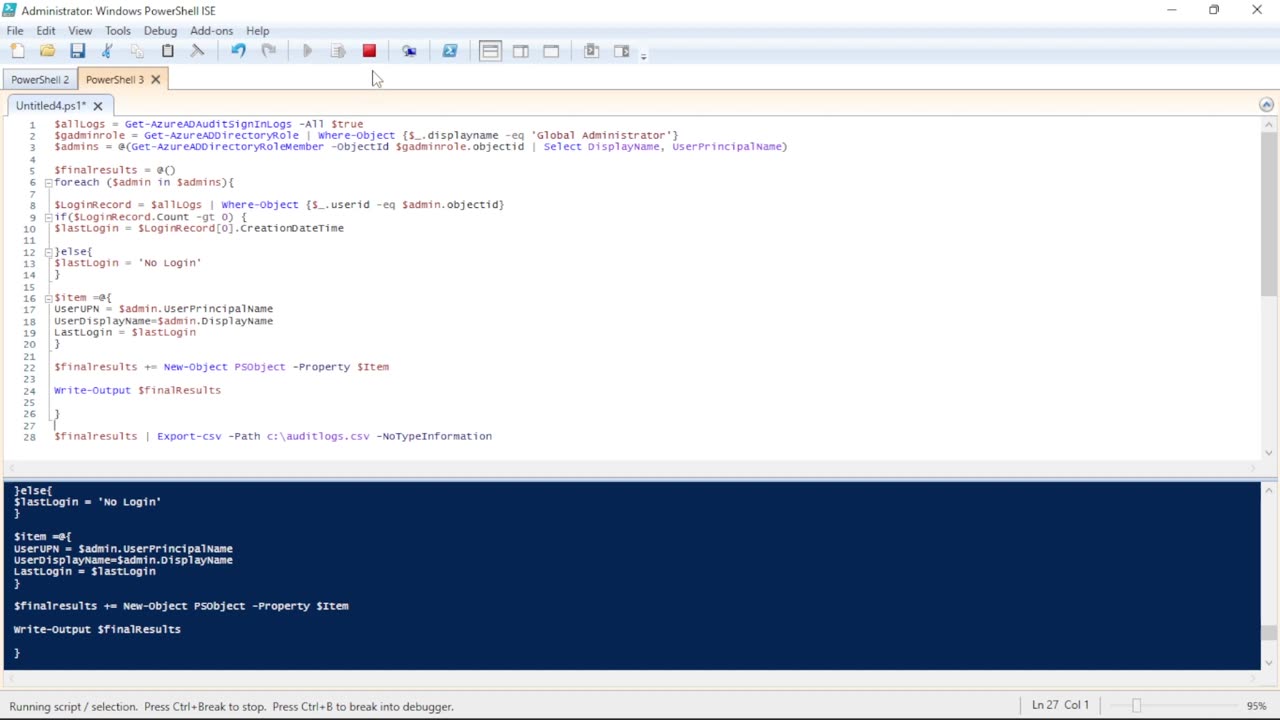Stop the running script with red square
Image resolution: width=1280 pixels, height=720 pixels.
369,51
